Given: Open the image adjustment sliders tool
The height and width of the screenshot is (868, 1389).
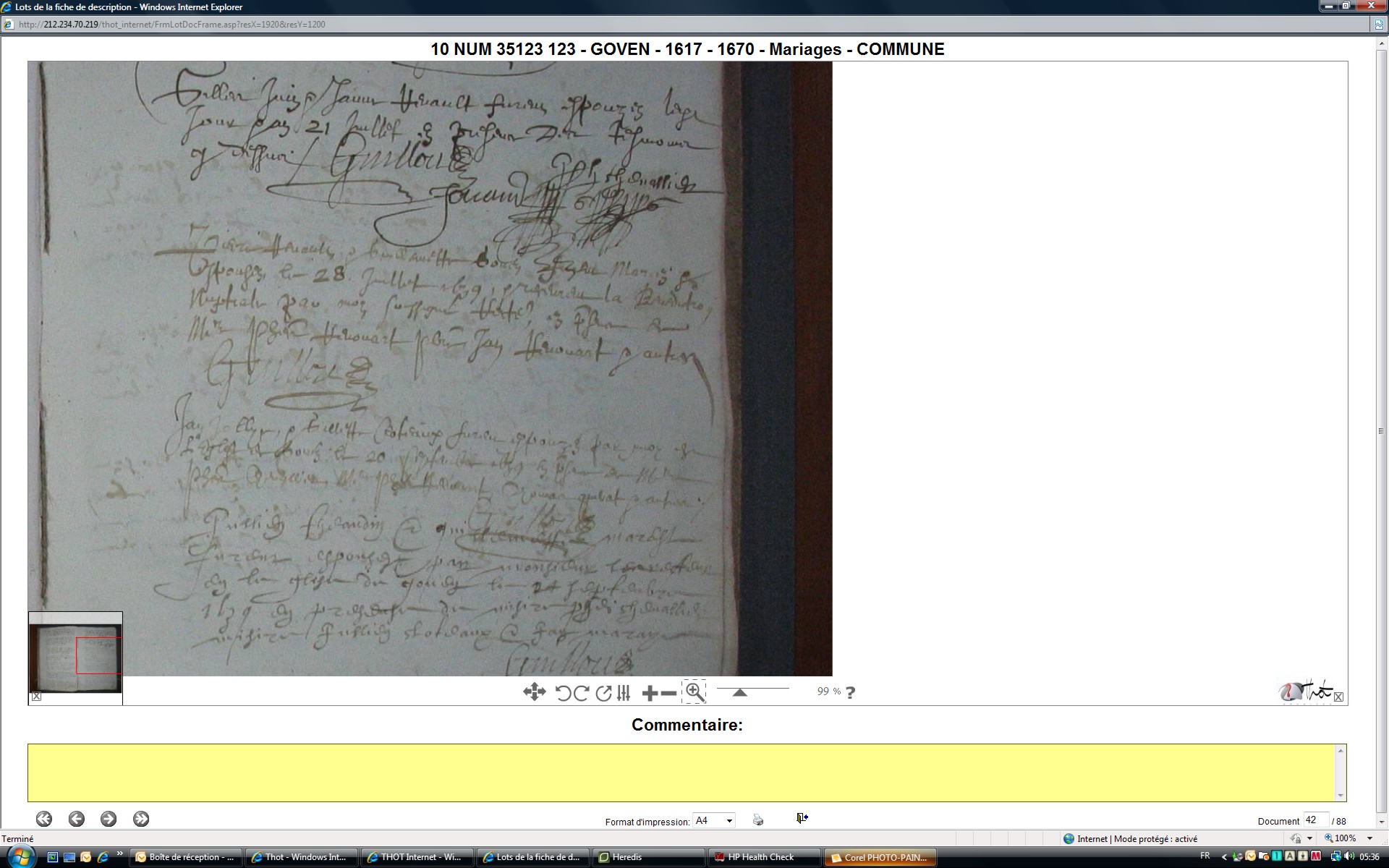Looking at the screenshot, I should click(x=624, y=693).
